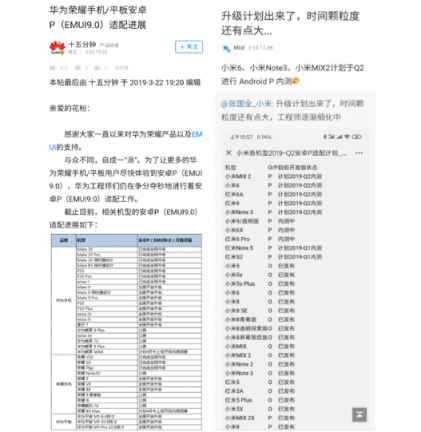Select the 小米9/透明版 row
421x432 pixels.
tap(260, 221)
